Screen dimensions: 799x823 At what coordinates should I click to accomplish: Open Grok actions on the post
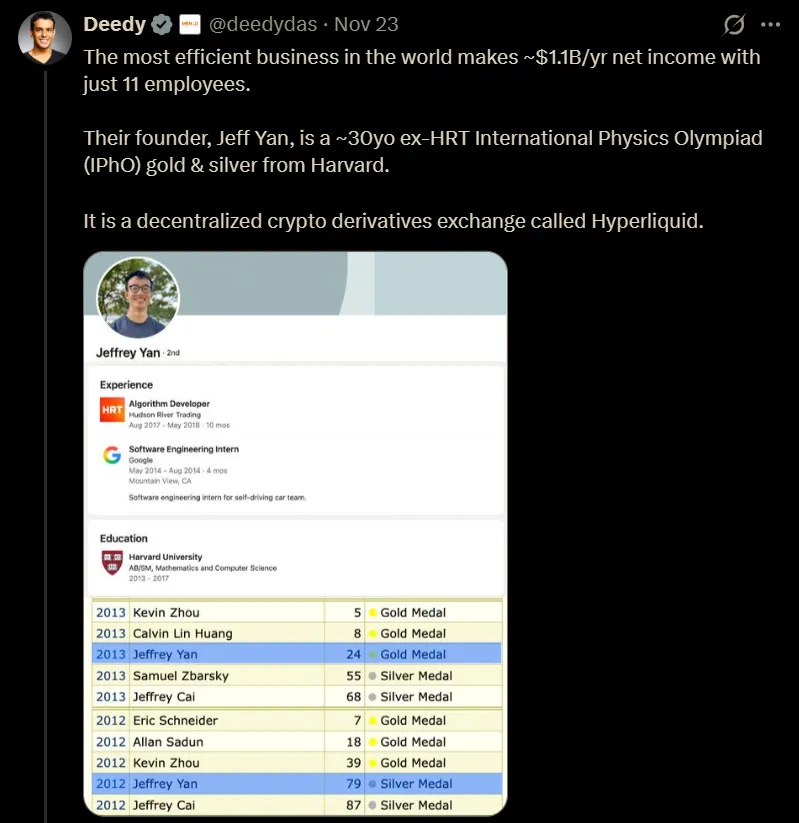[x=736, y=24]
